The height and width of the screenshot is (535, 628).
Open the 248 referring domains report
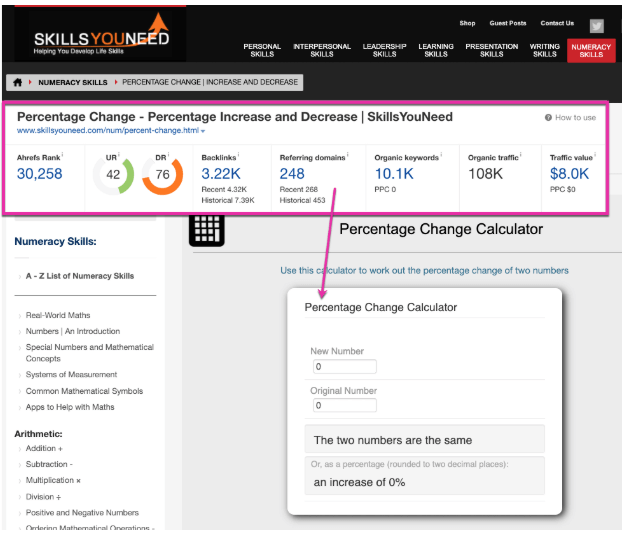point(292,174)
